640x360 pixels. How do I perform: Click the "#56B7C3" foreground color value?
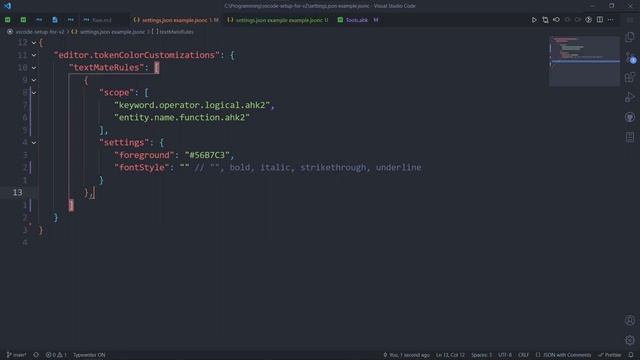tap(207, 155)
